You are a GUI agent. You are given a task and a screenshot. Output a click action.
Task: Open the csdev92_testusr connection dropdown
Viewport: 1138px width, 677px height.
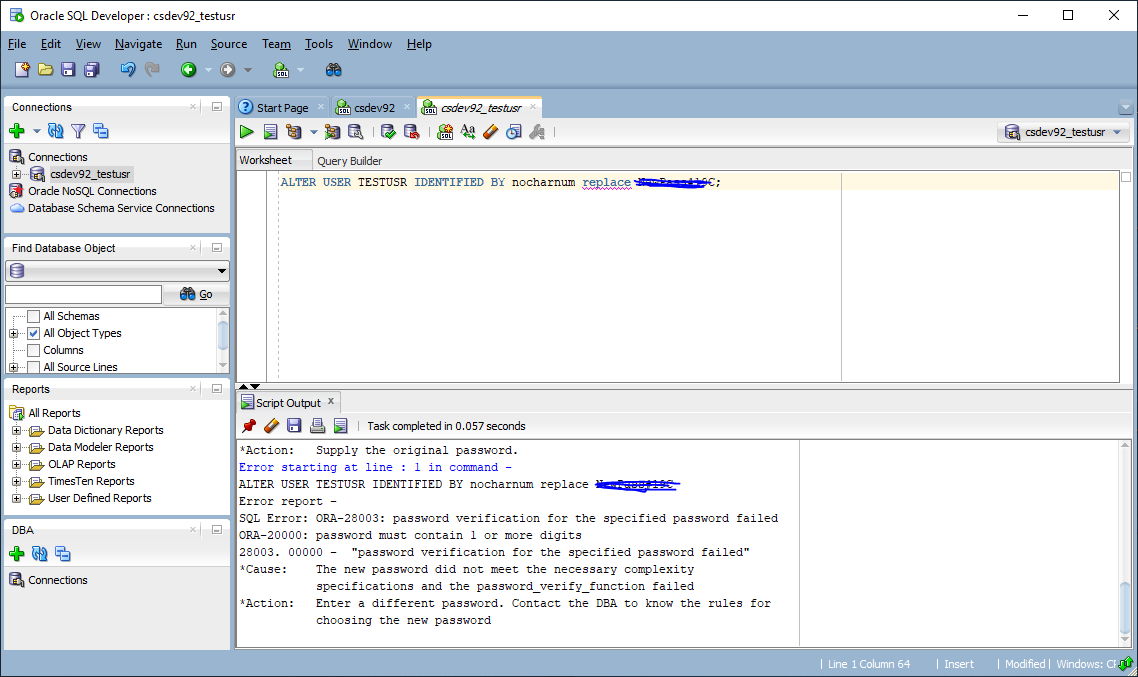coord(1064,132)
